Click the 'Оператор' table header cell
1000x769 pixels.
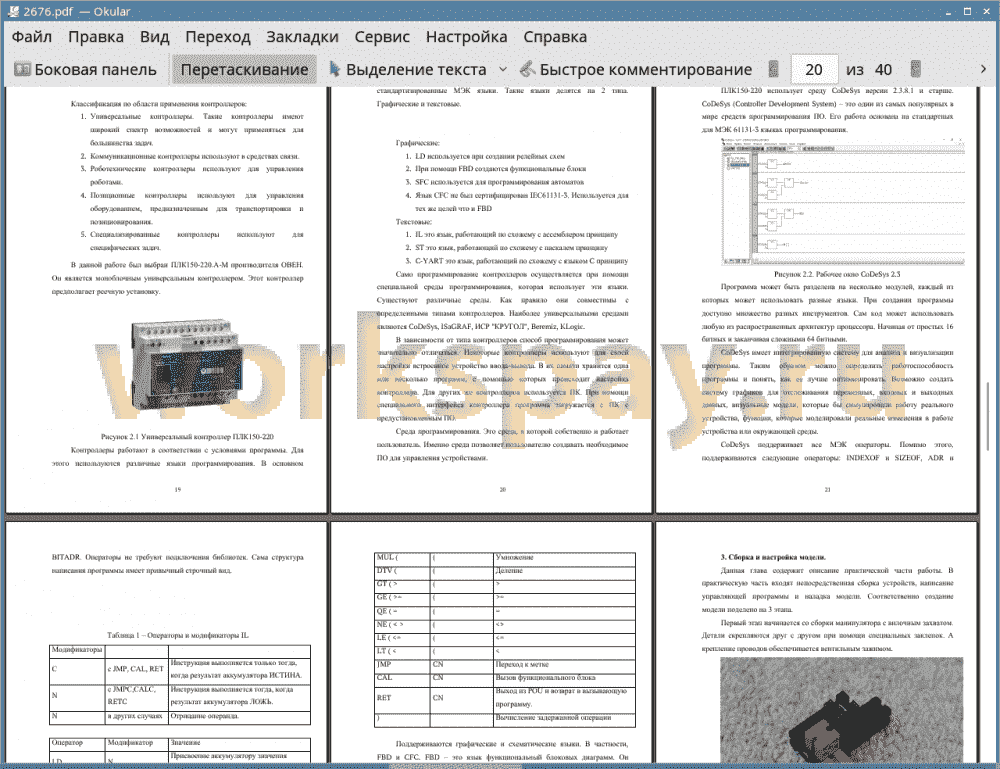(77, 743)
